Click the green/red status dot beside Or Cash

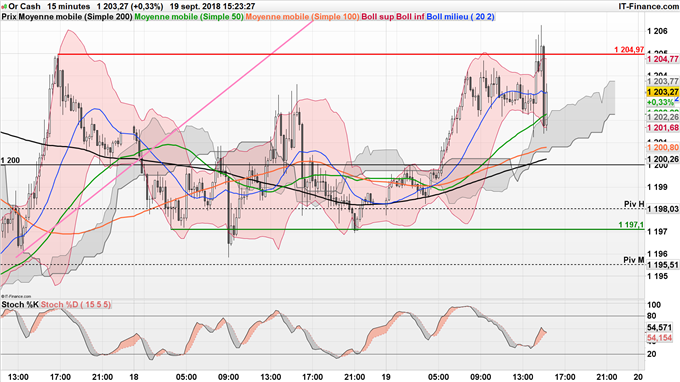pos(4,7)
